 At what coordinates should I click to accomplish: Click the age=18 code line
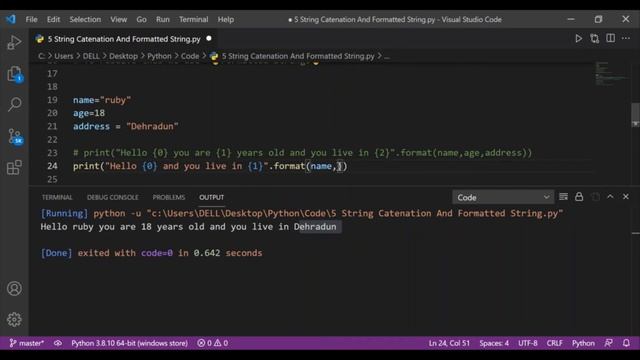point(89,113)
